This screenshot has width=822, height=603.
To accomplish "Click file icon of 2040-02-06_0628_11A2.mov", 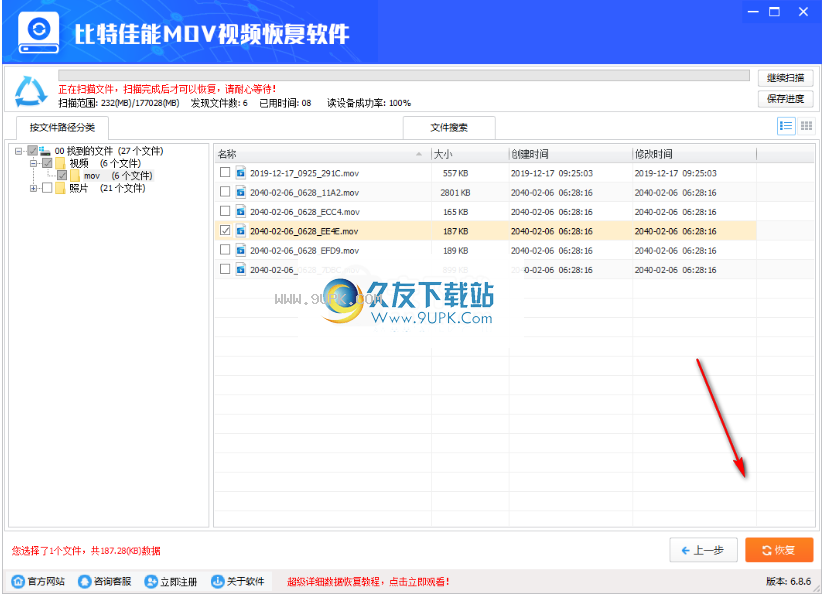I will pos(241,192).
